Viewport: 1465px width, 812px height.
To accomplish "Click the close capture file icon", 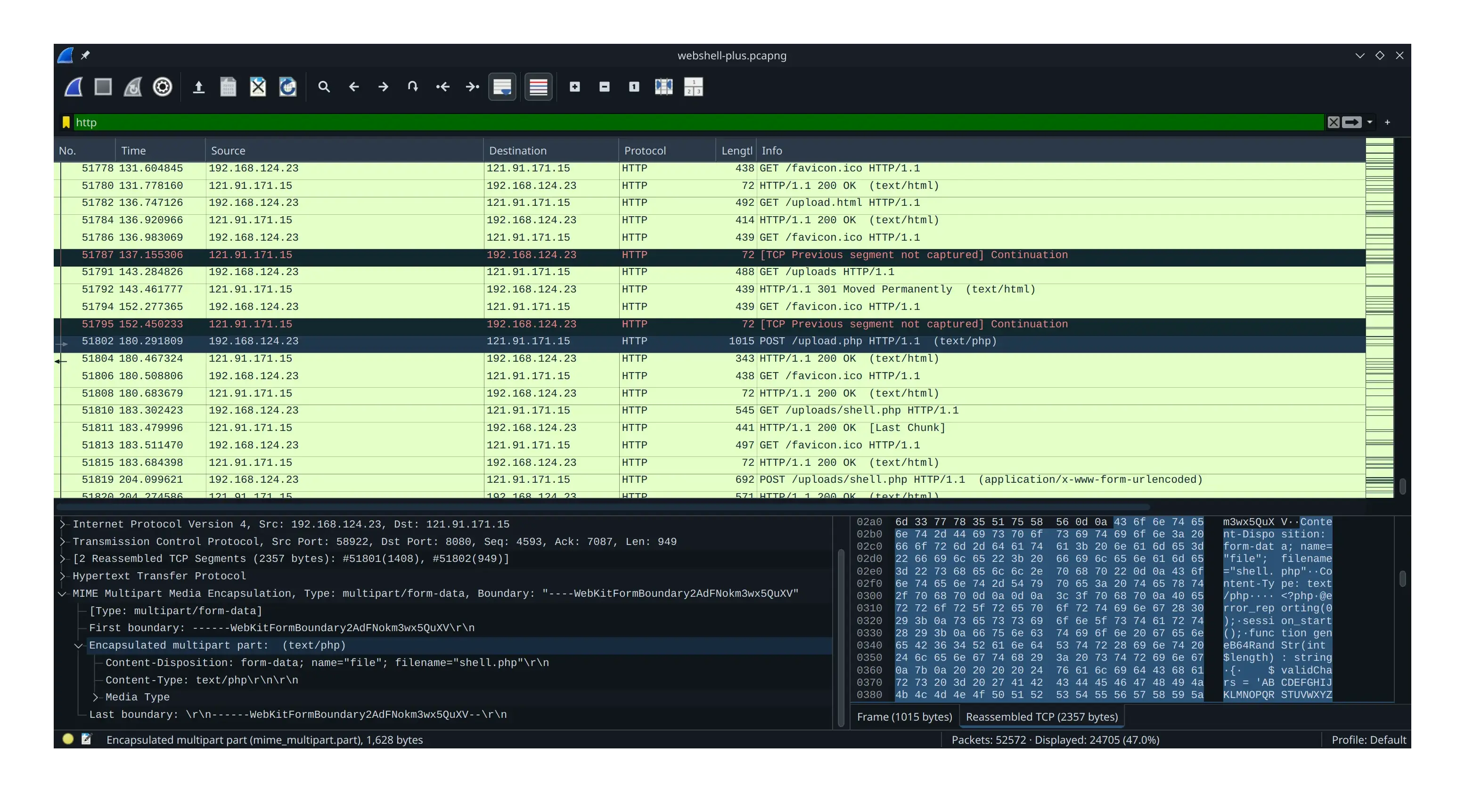I will click(258, 87).
